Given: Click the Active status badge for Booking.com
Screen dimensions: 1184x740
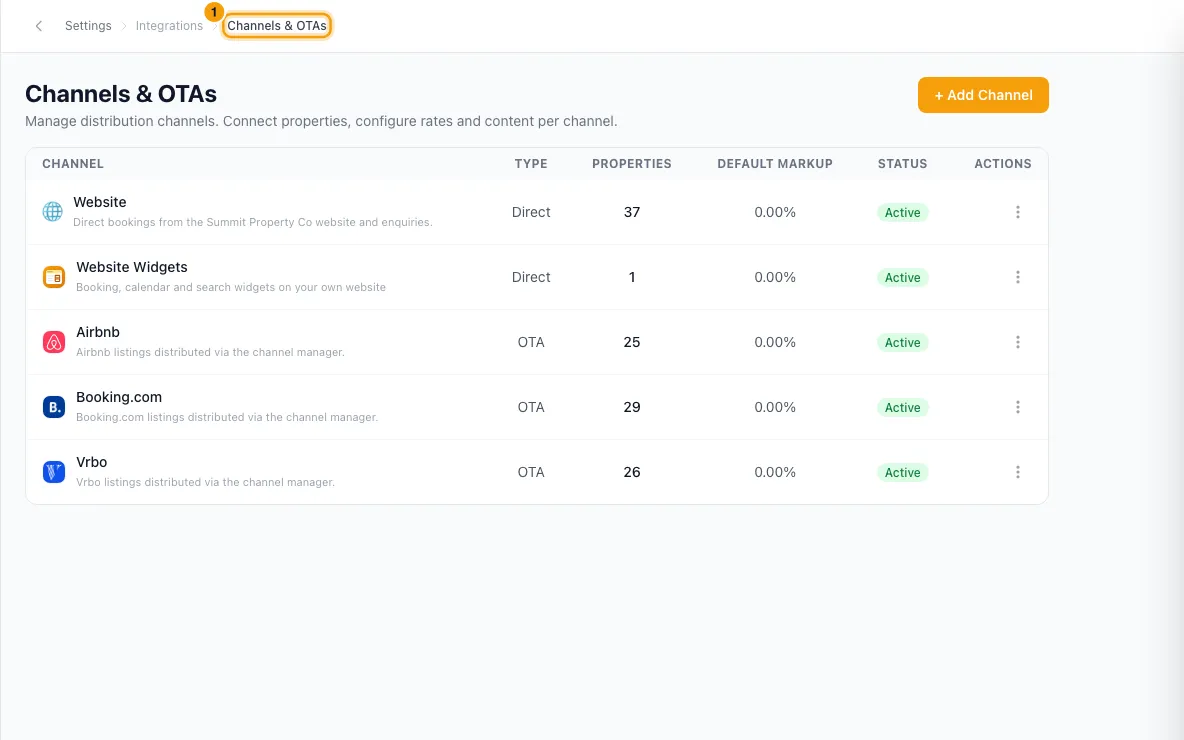Looking at the screenshot, I should click(902, 407).
